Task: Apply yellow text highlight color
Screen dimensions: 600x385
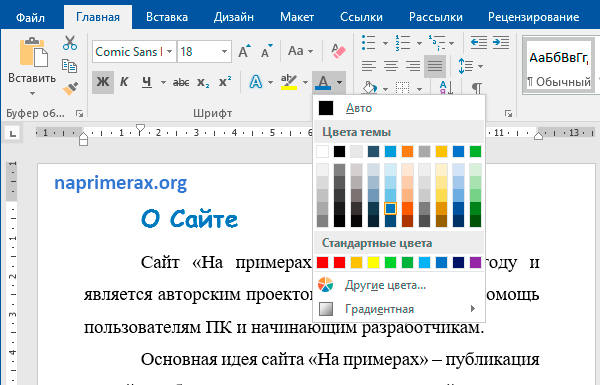Action: coord(289,82)
